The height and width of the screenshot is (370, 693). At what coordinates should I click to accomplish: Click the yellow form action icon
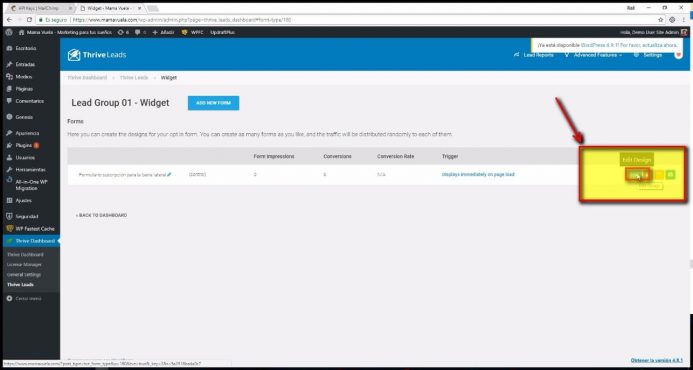coord(659,175)
